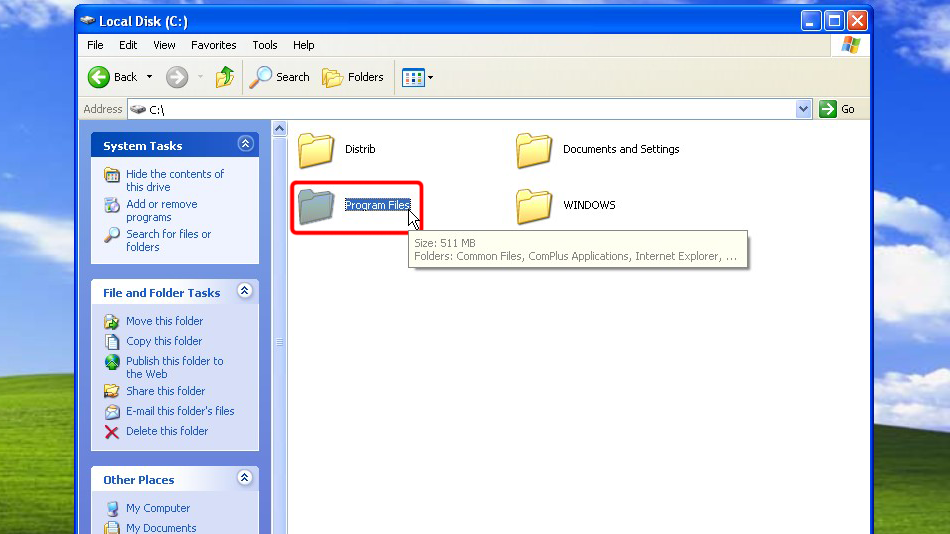Expand the Address bar dropdown arrow
This screenshot has height=534, width=950.
pos(804,109)
